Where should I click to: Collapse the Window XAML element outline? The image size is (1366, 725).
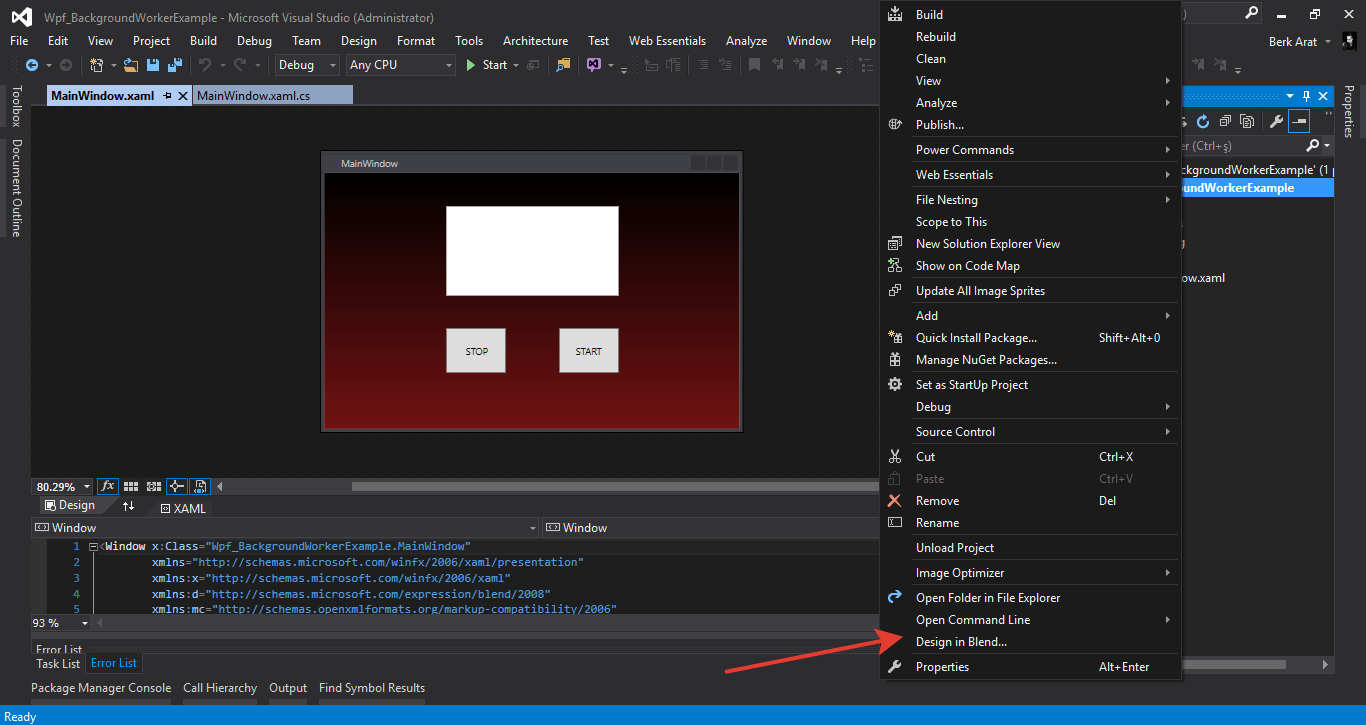click(x=93, y=547)
